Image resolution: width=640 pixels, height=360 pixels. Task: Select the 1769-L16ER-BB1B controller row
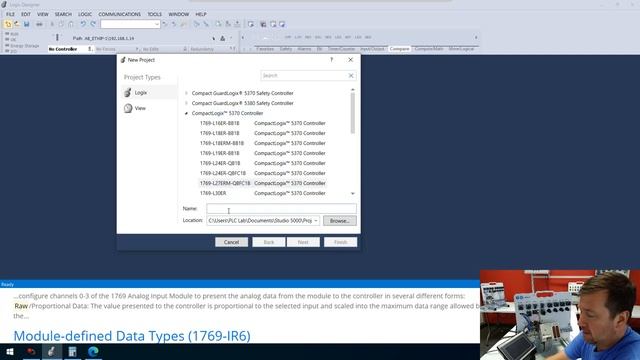[262, 123]
